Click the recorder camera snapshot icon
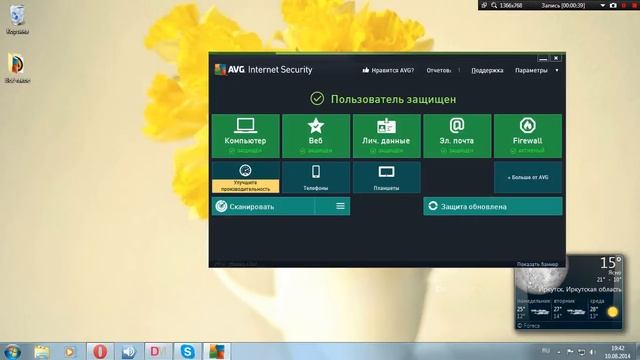The width and height of the screenshot is (640, 360). tap(613, 5)
